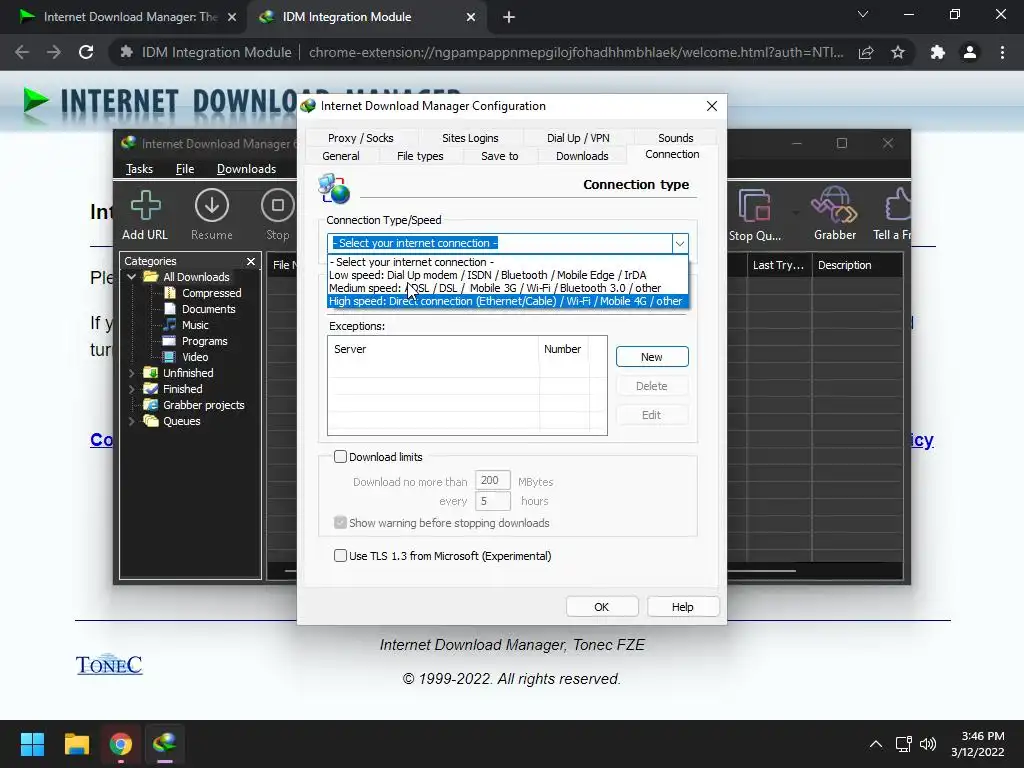Reload the page in Chrome

click(x=86, y=52)
